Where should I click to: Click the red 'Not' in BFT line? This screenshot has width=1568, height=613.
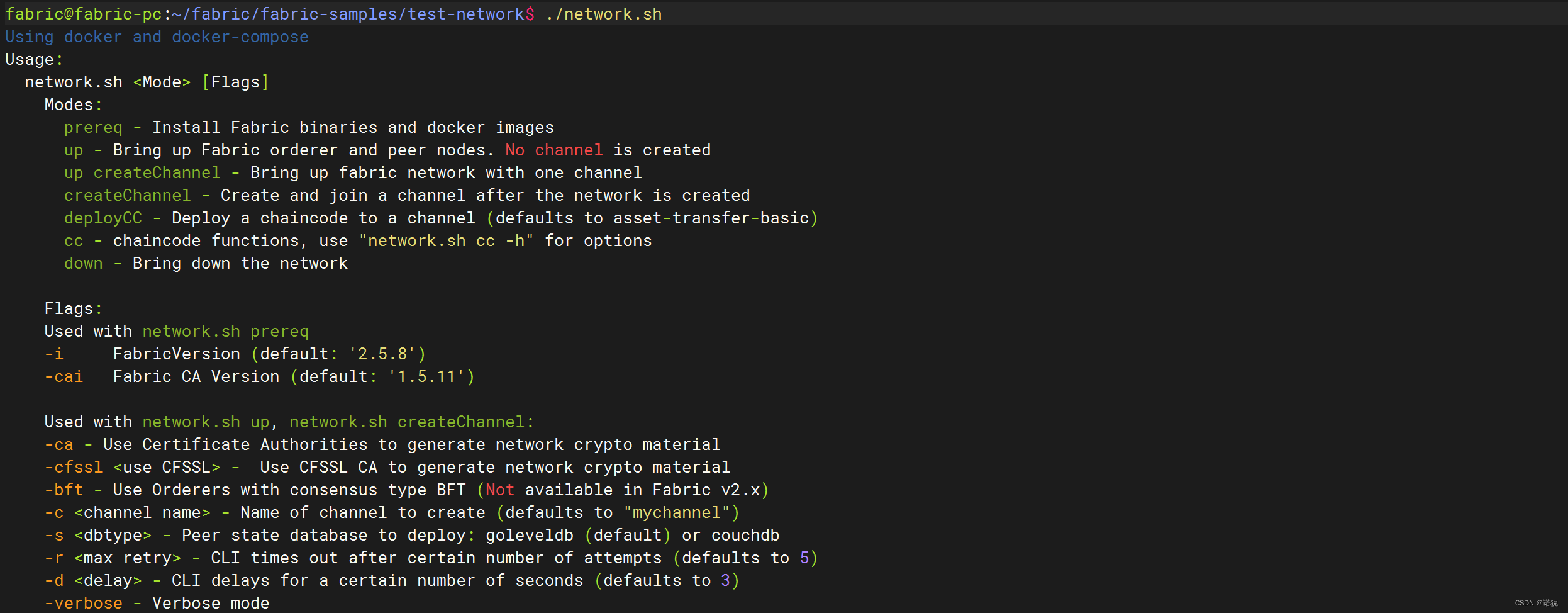click(500, 490)
